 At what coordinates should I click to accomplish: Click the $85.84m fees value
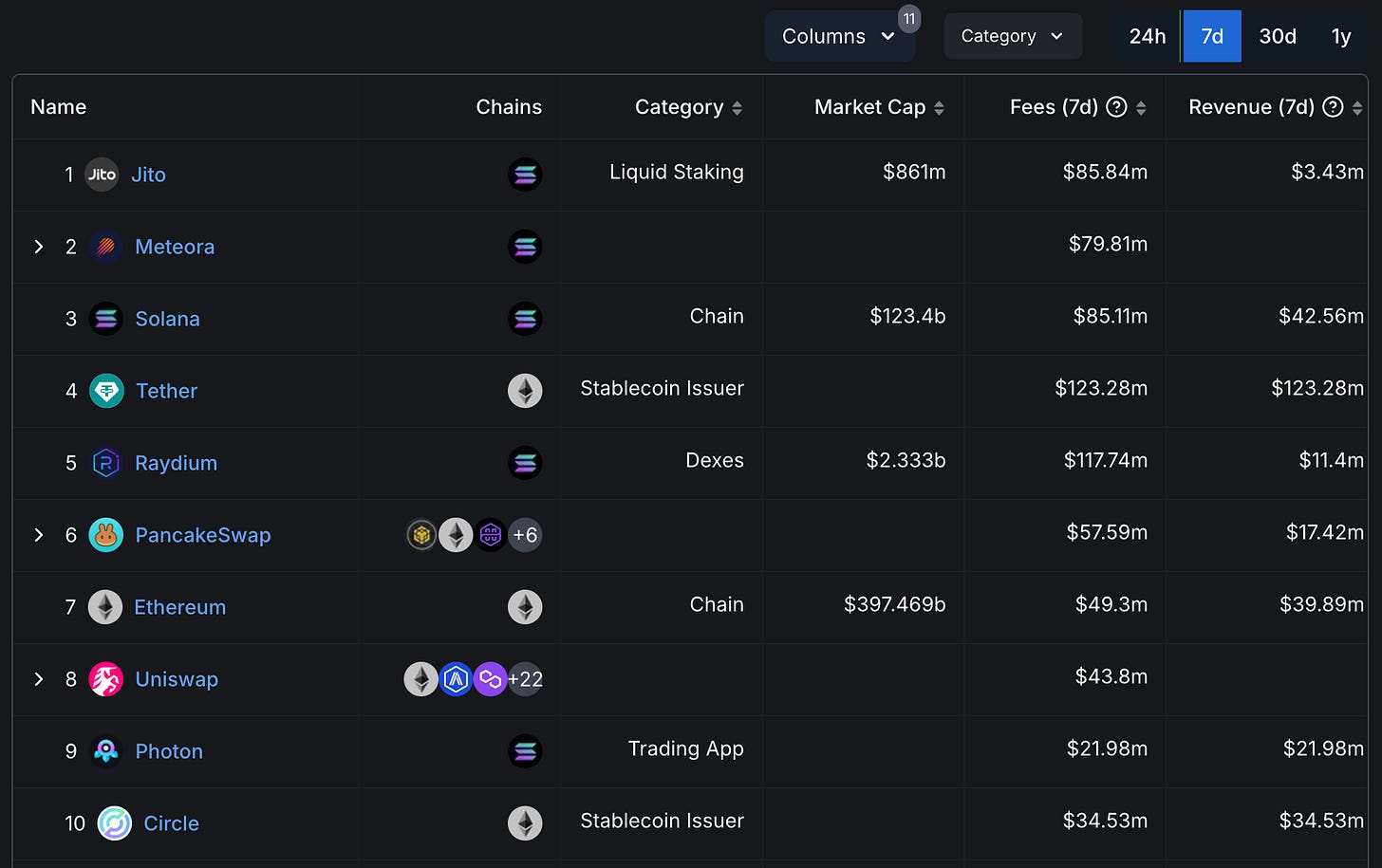pos(1105,172)
